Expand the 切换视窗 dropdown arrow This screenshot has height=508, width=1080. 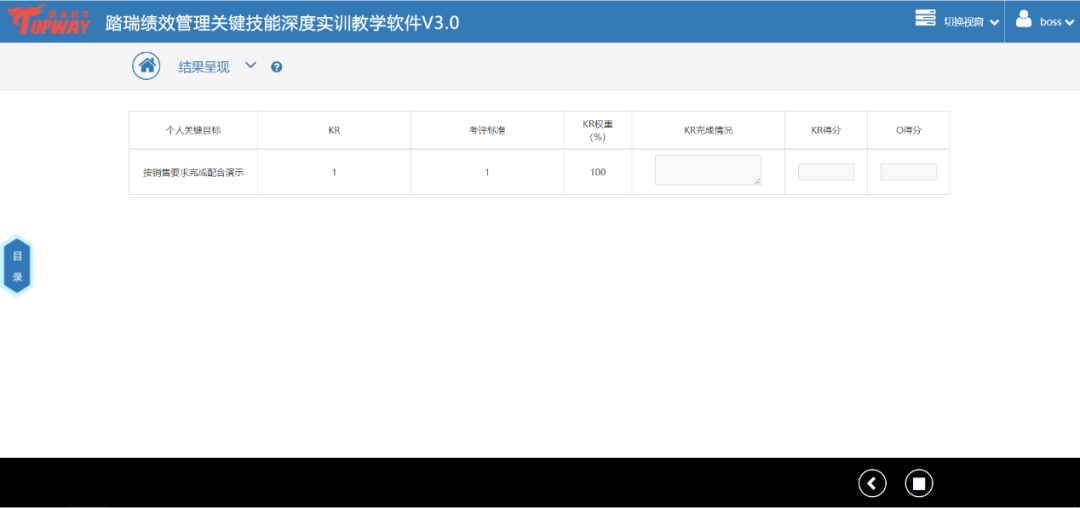[994, 22]
